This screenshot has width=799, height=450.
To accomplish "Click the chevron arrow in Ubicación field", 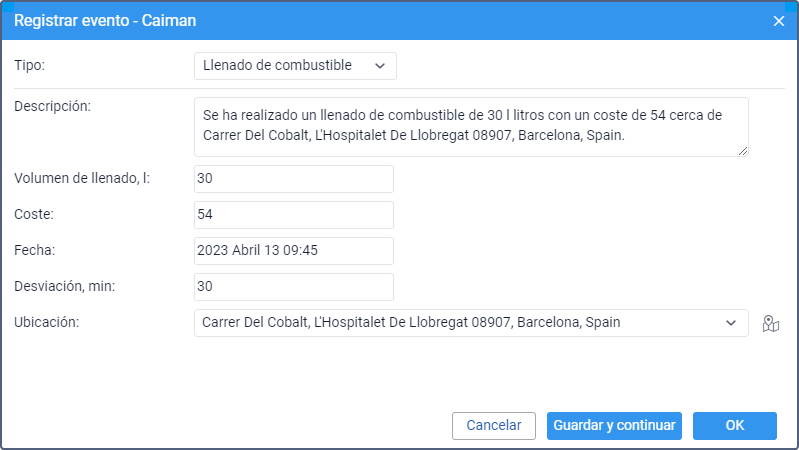I will 731,323.
